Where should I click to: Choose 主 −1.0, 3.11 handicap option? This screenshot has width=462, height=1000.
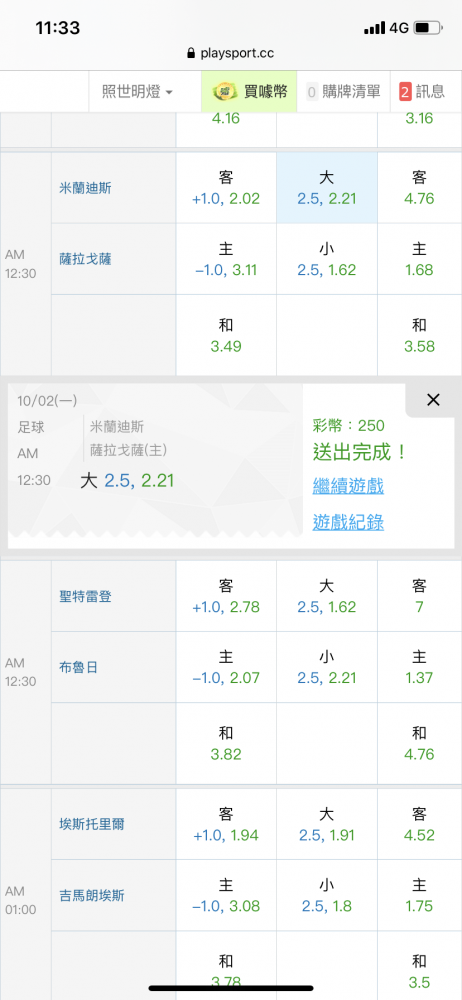pyautogui.click(x=226, y=259)
